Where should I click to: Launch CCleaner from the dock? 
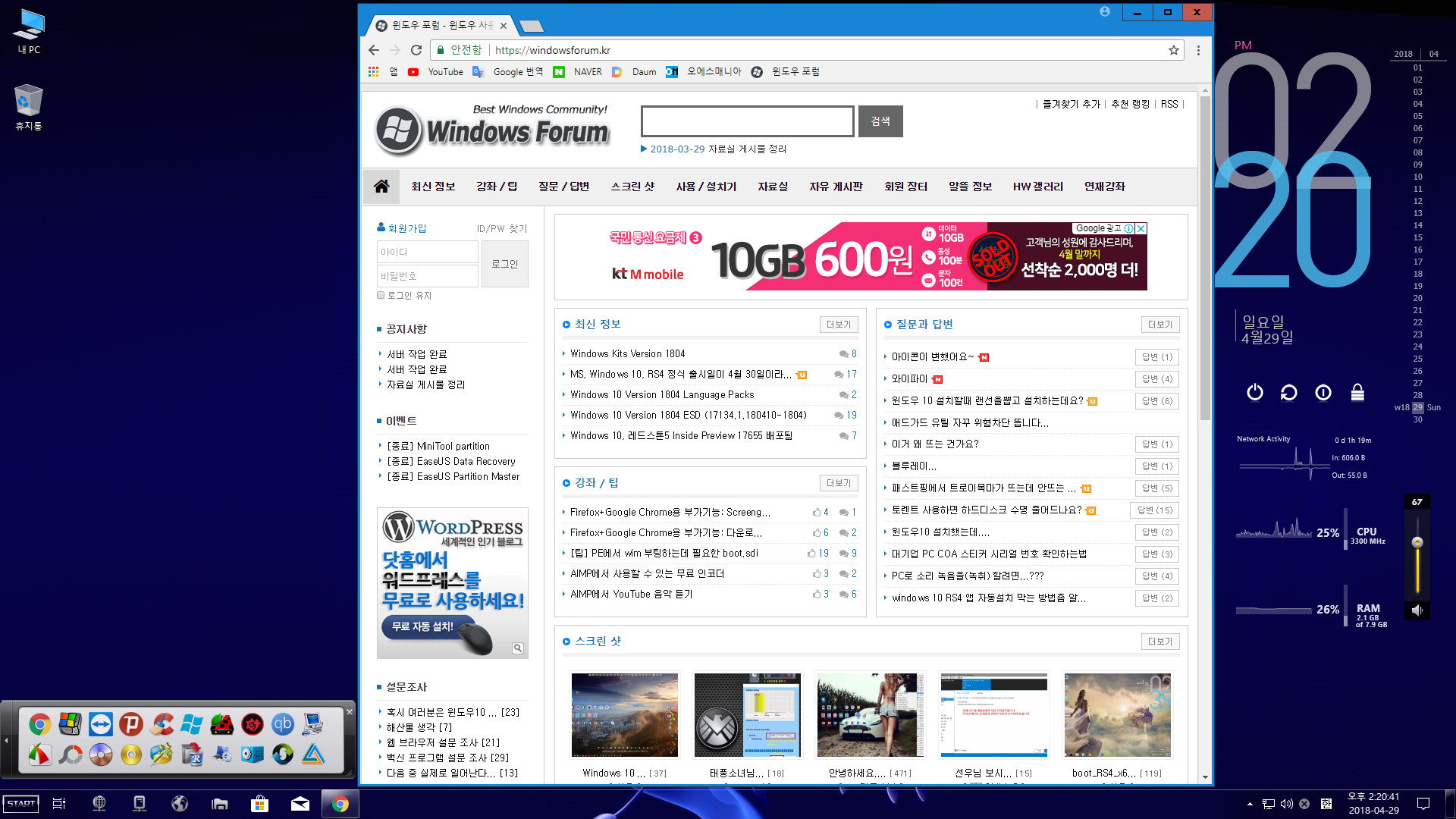162,724
